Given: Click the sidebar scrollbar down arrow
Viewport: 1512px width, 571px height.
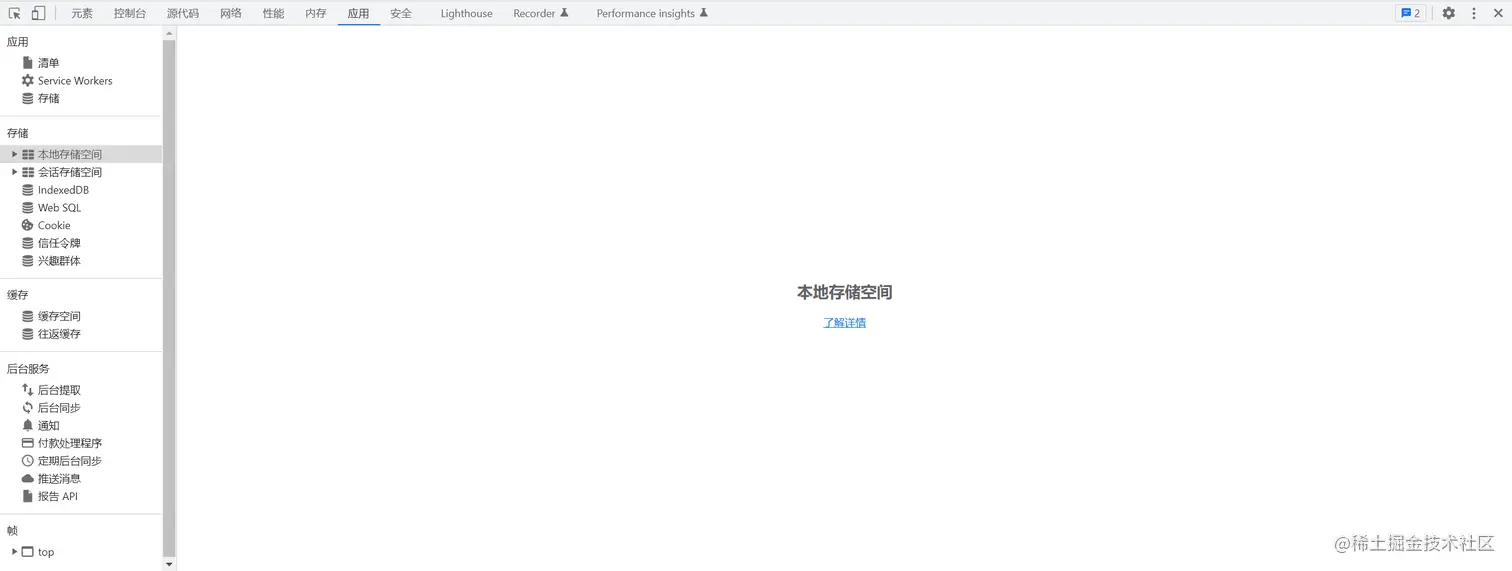Looking at the screenshot, I should [169, 564].
